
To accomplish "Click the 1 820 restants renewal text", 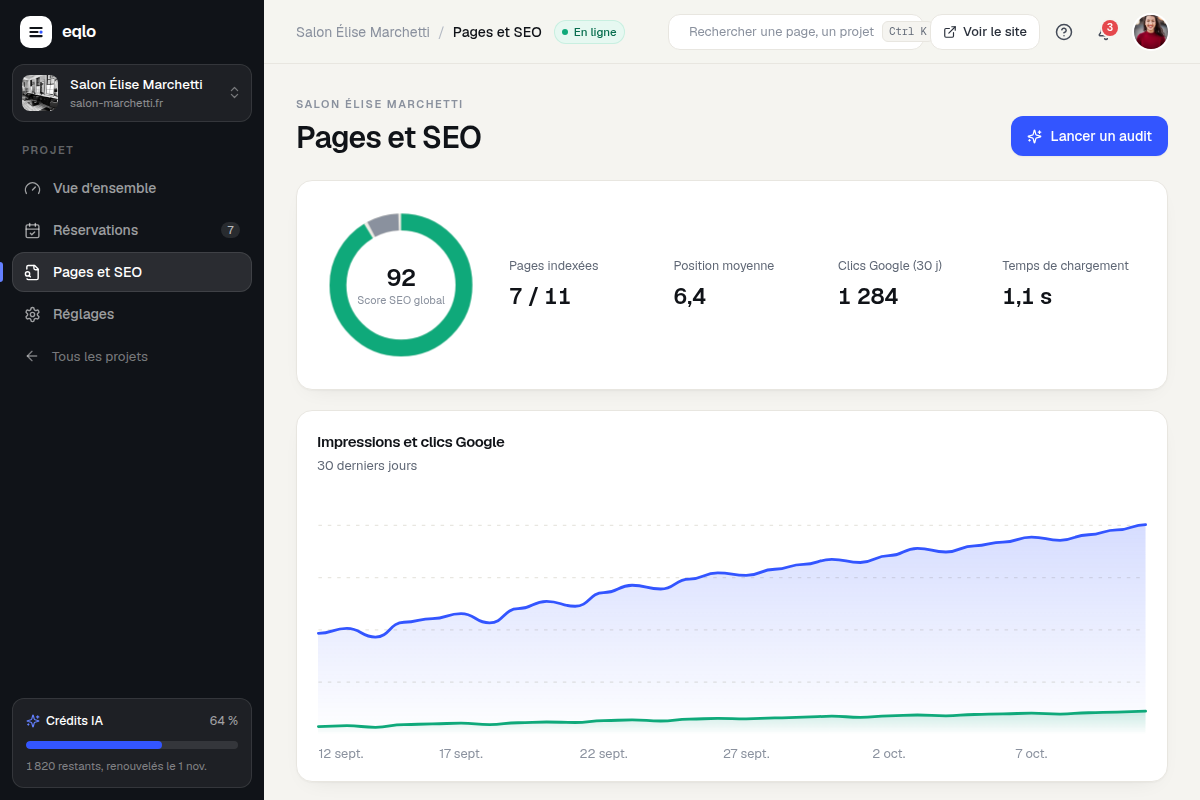I will 116,766.
